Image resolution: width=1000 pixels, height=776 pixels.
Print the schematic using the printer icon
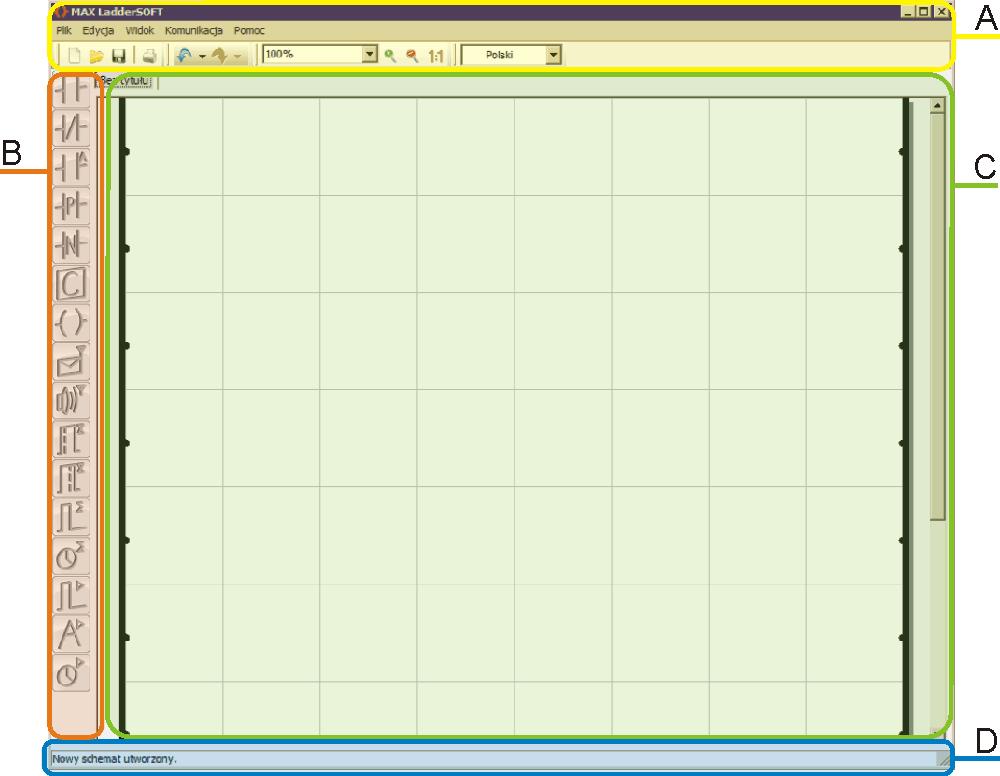pyautogui.click(x=149, y=56)
